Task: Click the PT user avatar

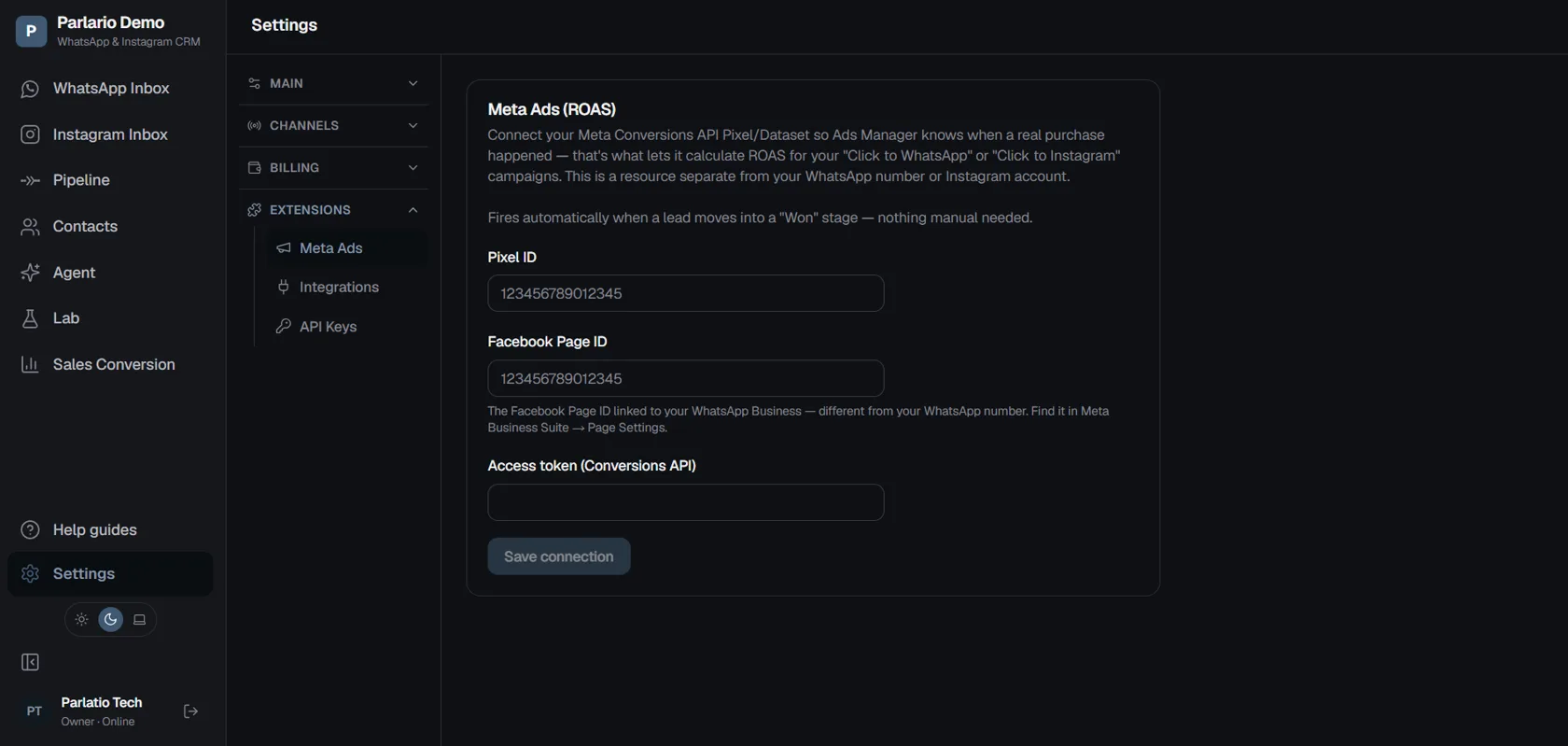Action: (34, 711)
